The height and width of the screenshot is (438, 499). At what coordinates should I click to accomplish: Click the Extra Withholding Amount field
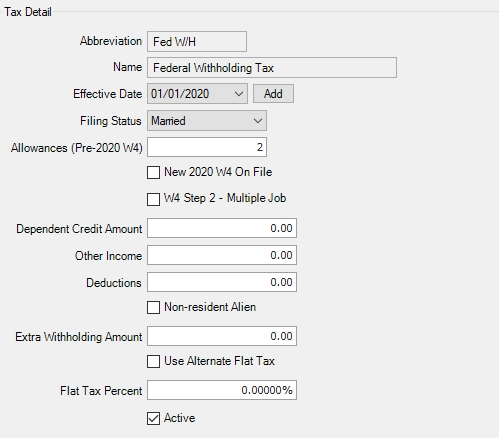tap(222, 336)
